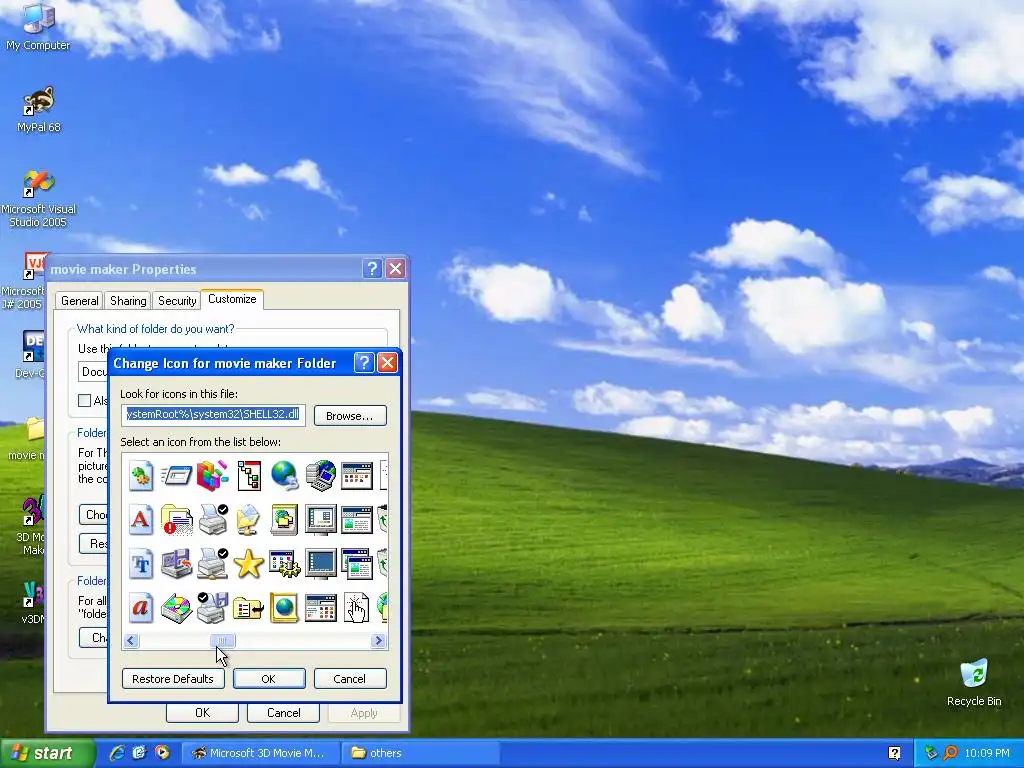This screenshot has width=1024, height=768.
Task: Select the Customize tab
Action: pos(232,299)
